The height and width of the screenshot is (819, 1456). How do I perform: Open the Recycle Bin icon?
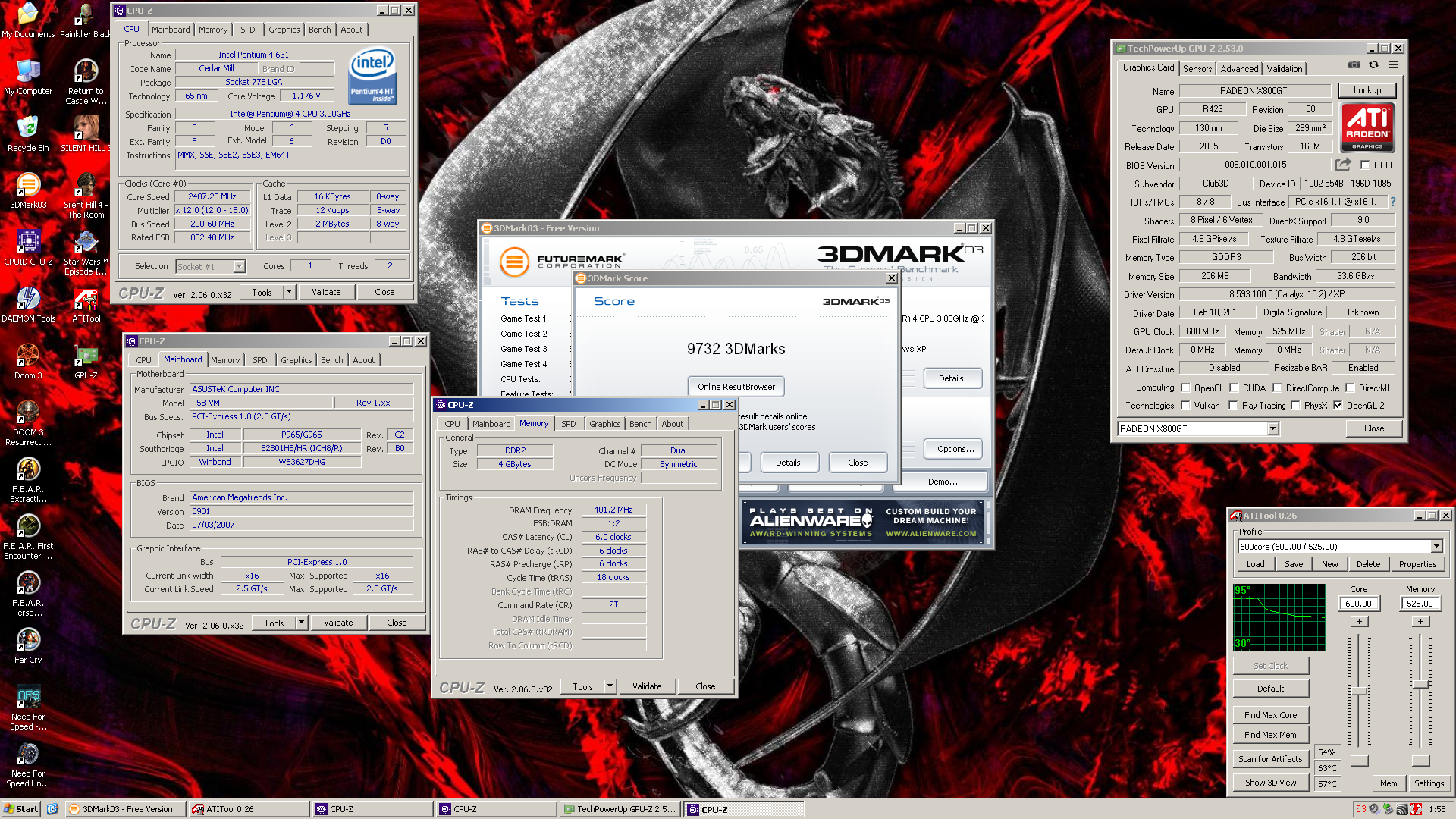click(x=28, y=134)
